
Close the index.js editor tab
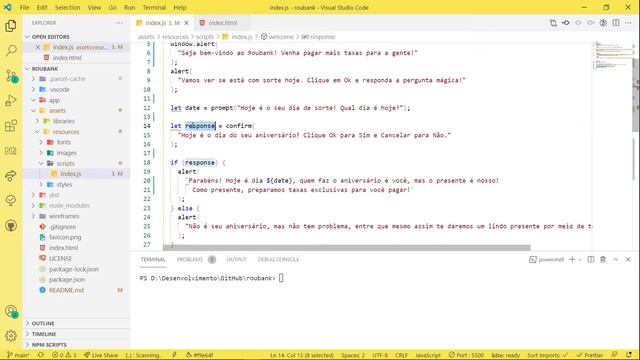click(187, 23)
